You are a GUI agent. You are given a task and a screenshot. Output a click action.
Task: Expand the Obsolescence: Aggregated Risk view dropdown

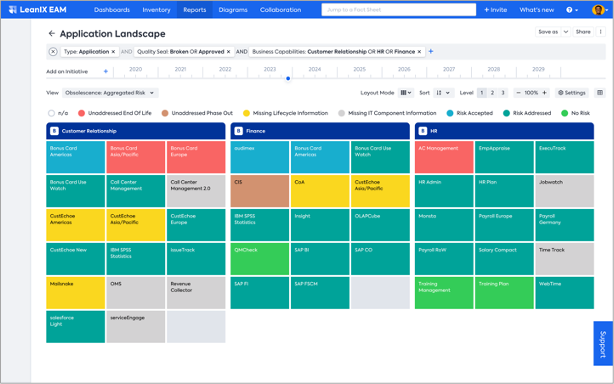point(110,93)
